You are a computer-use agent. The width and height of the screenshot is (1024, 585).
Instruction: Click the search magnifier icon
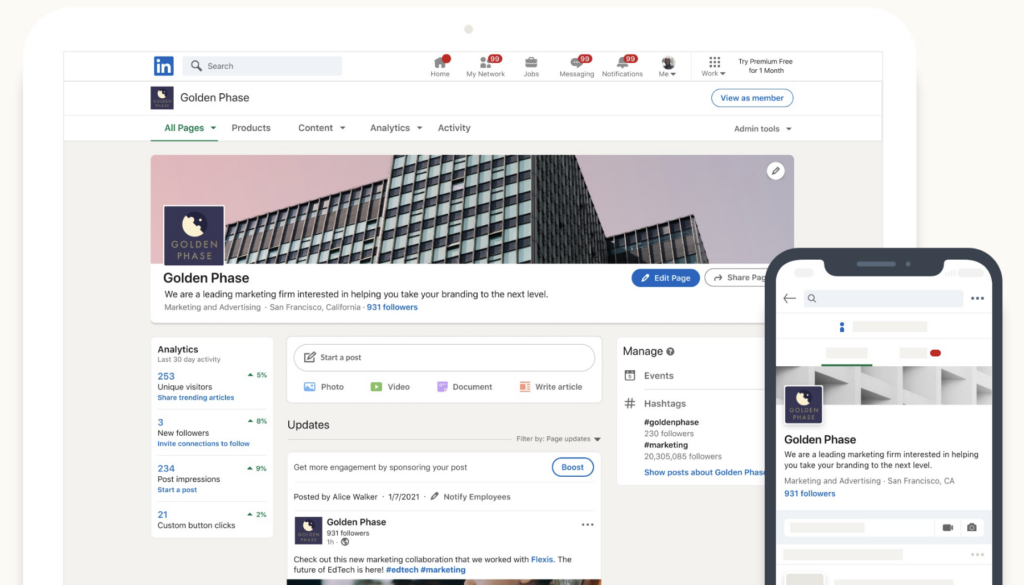(196, 65)
